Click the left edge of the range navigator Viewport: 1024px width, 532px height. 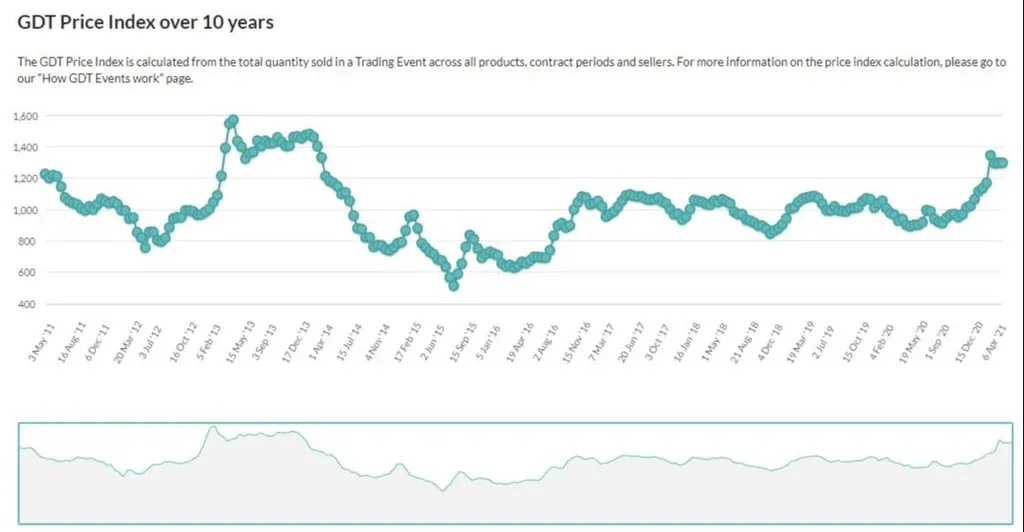pos(20,473)
